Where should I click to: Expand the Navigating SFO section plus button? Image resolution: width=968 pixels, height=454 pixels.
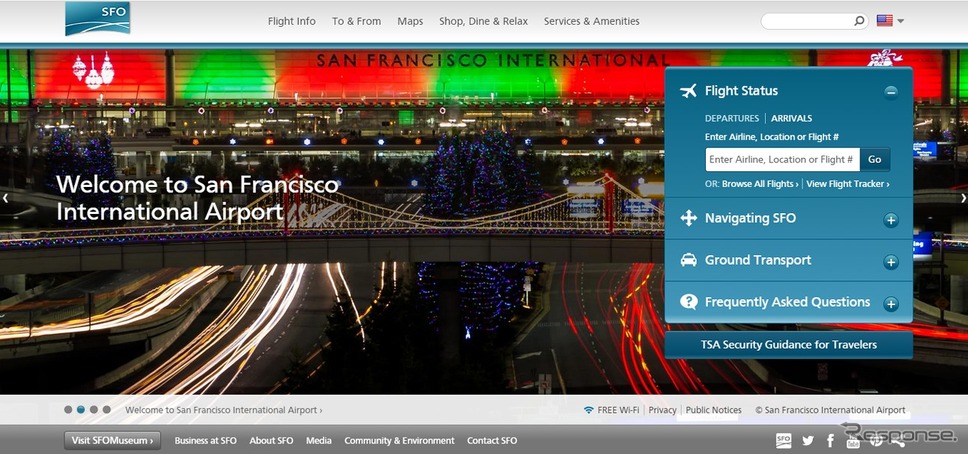coord(890,221)
